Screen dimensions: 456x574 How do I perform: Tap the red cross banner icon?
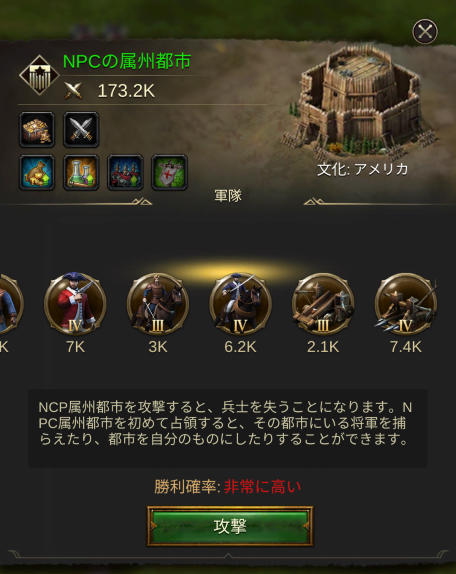click(x=169, y=172)
